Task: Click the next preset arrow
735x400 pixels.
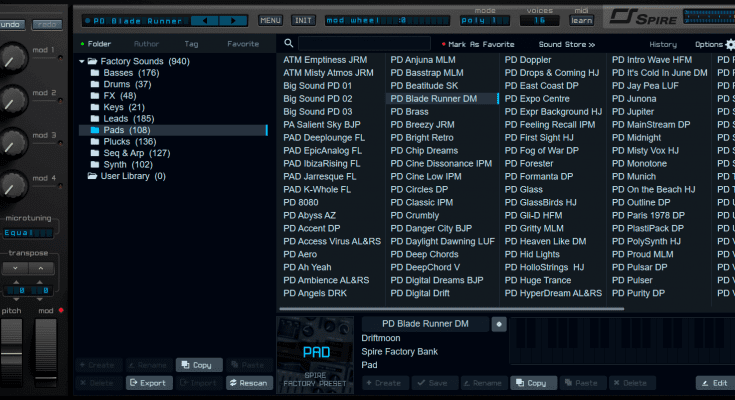Action: [234, 19]
